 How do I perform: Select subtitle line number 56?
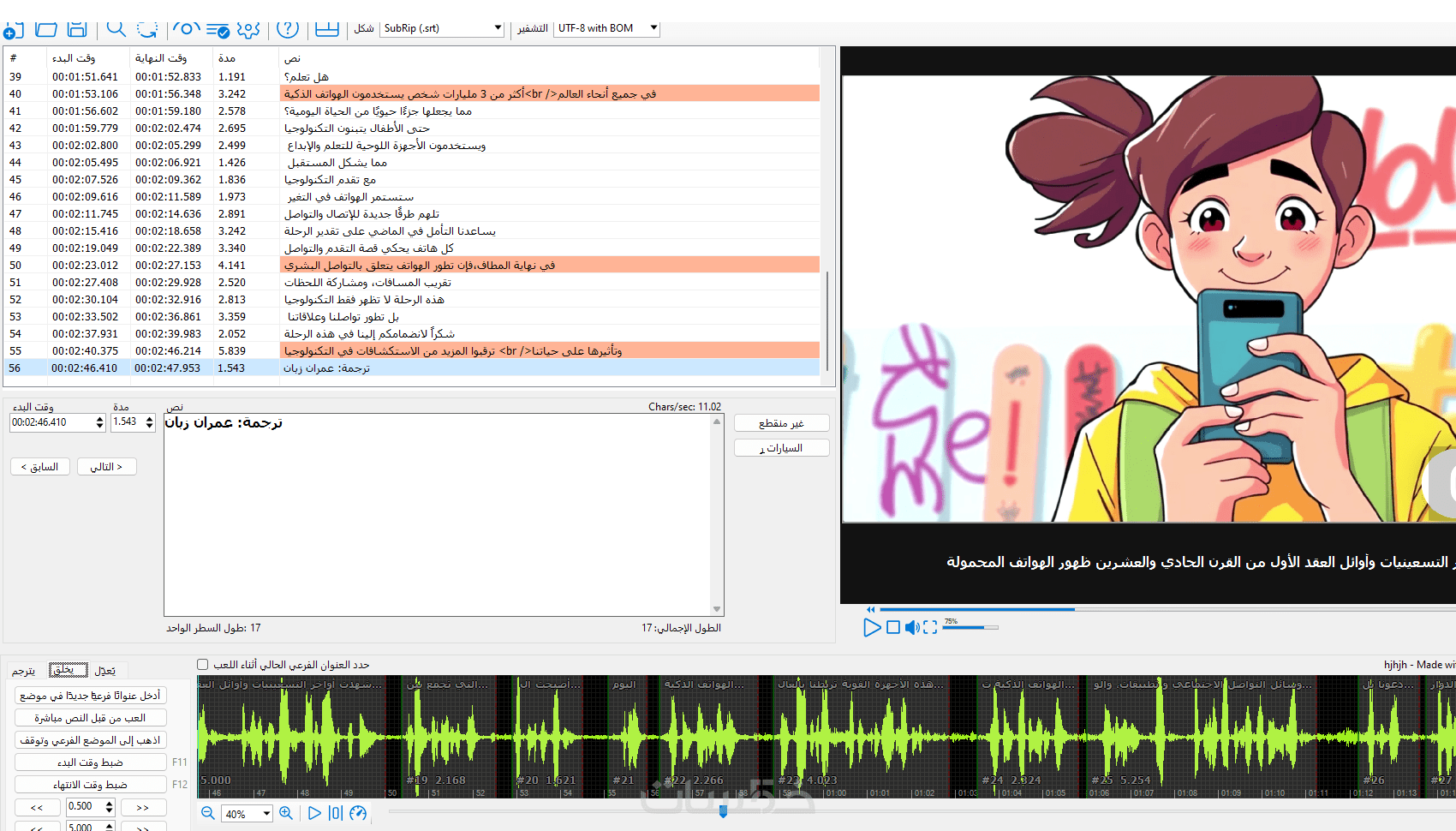tap(413, 368)
